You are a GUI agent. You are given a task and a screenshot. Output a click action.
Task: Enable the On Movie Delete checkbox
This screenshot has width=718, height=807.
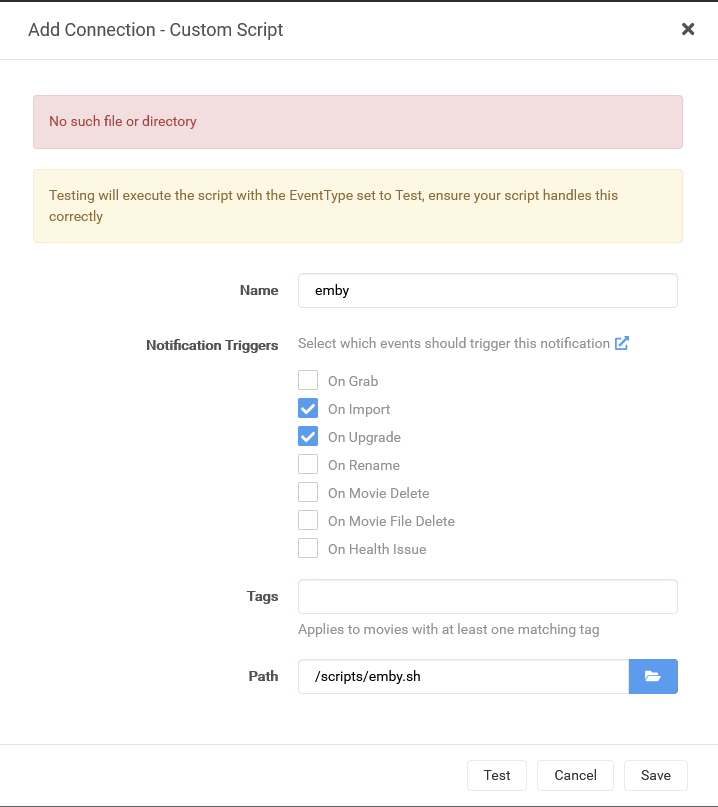pos(308,493)
